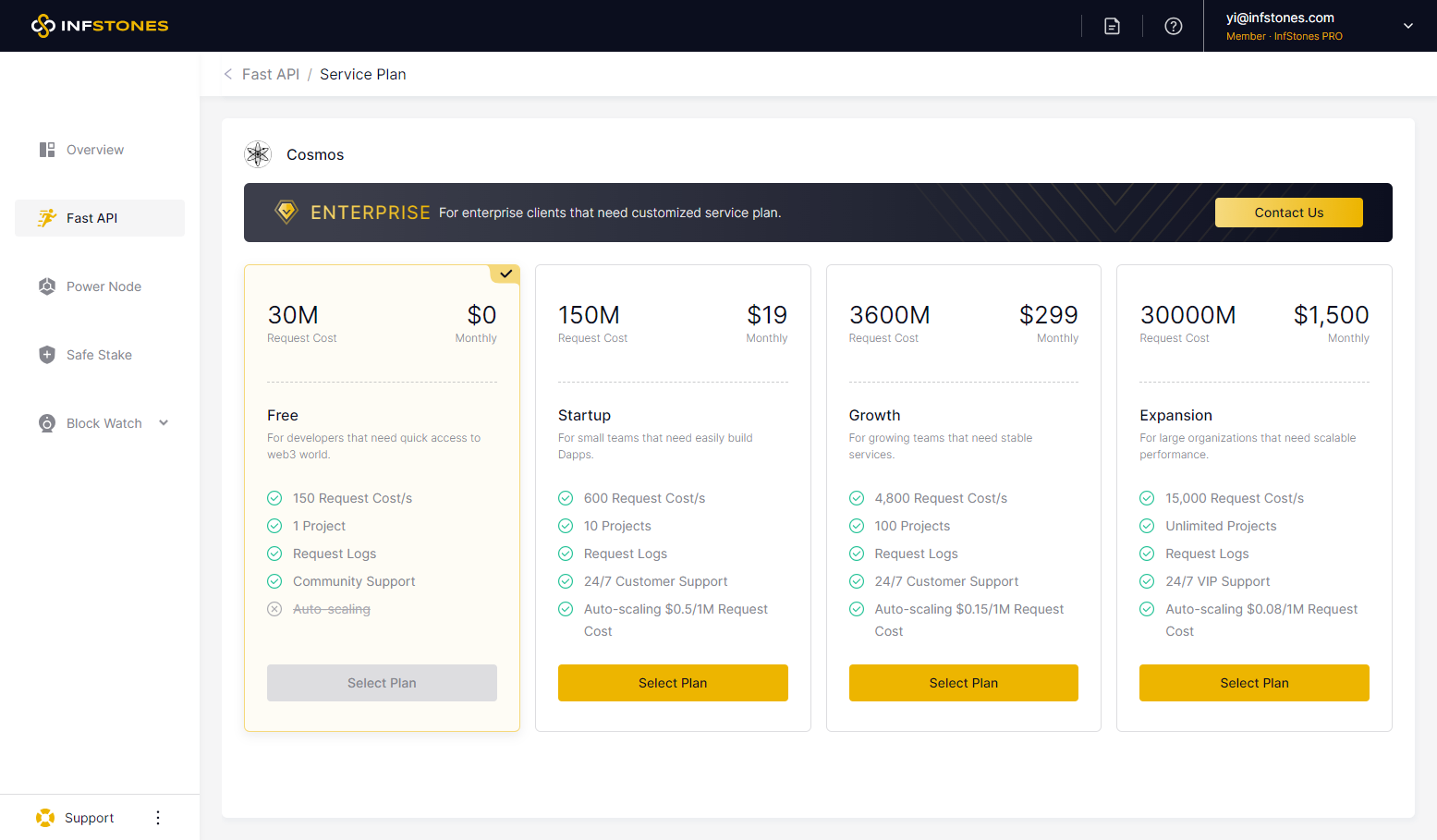Select Fast API in sidebar
Viewport: 1437px width, 840px height.
[x=100, y=218]
